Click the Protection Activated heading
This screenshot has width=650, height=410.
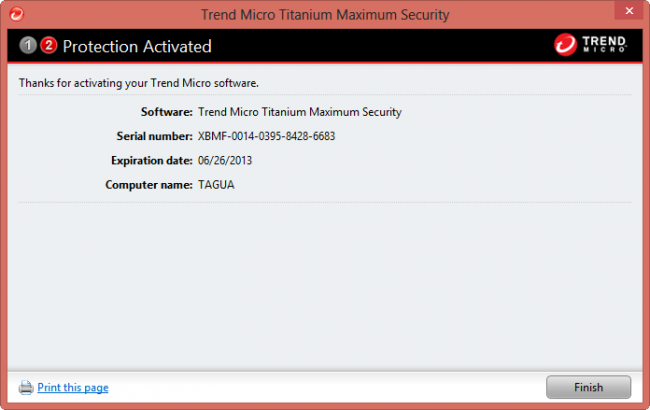pos(137,46)
